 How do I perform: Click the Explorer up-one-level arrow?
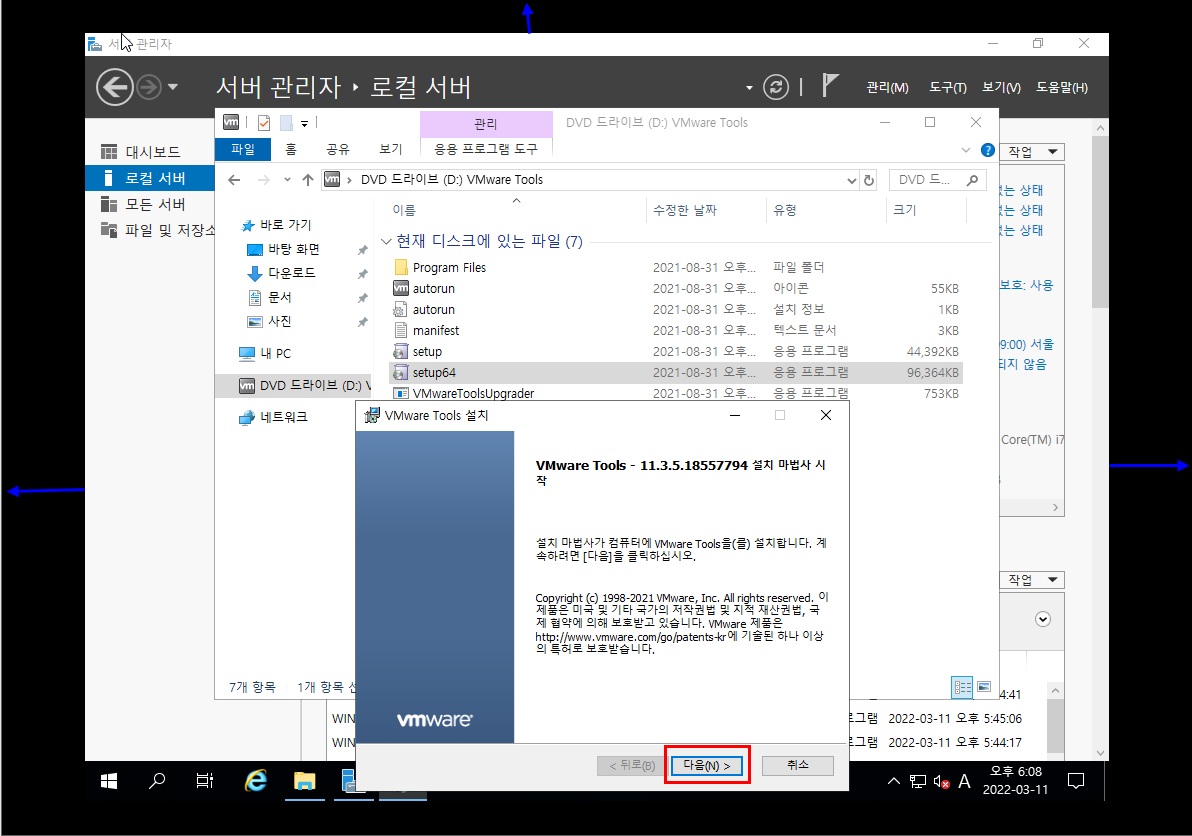(307, 180)
